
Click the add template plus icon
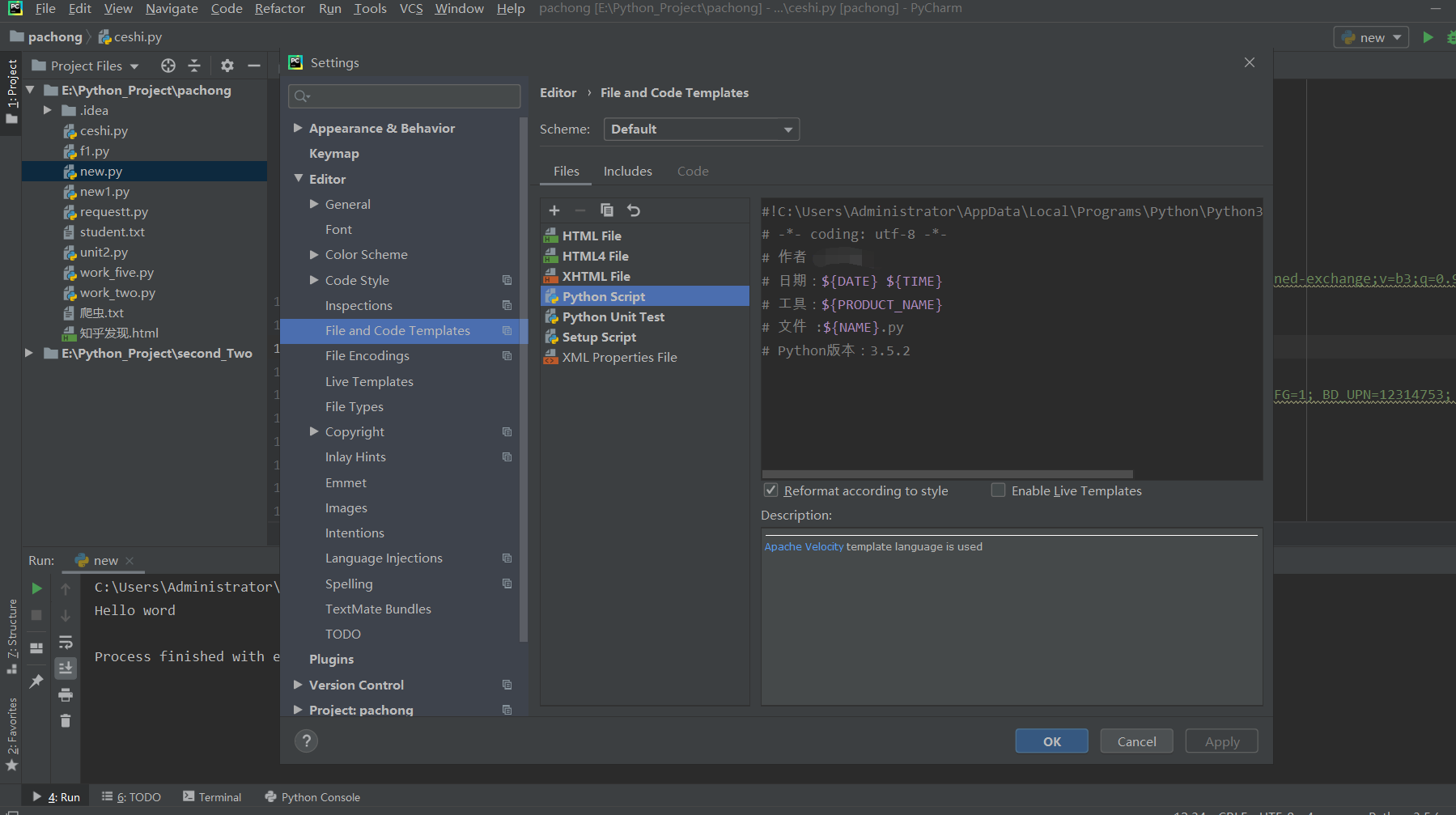pyautogui.click(x=554, y=210)
